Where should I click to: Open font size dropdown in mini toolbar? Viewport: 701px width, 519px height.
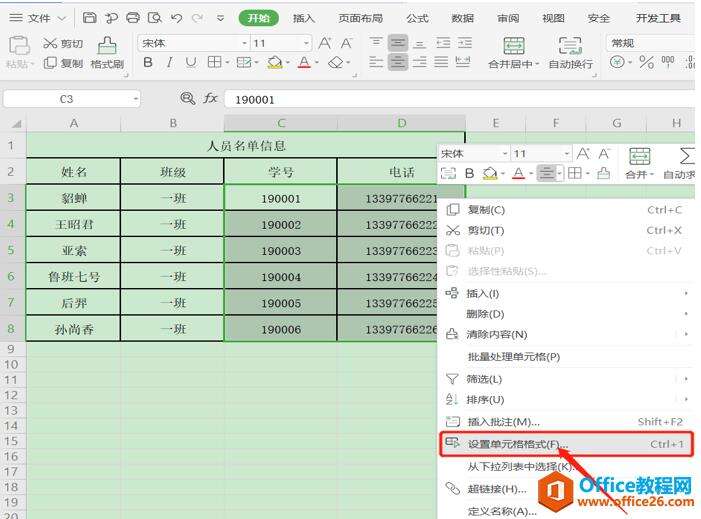click(566, 154)
